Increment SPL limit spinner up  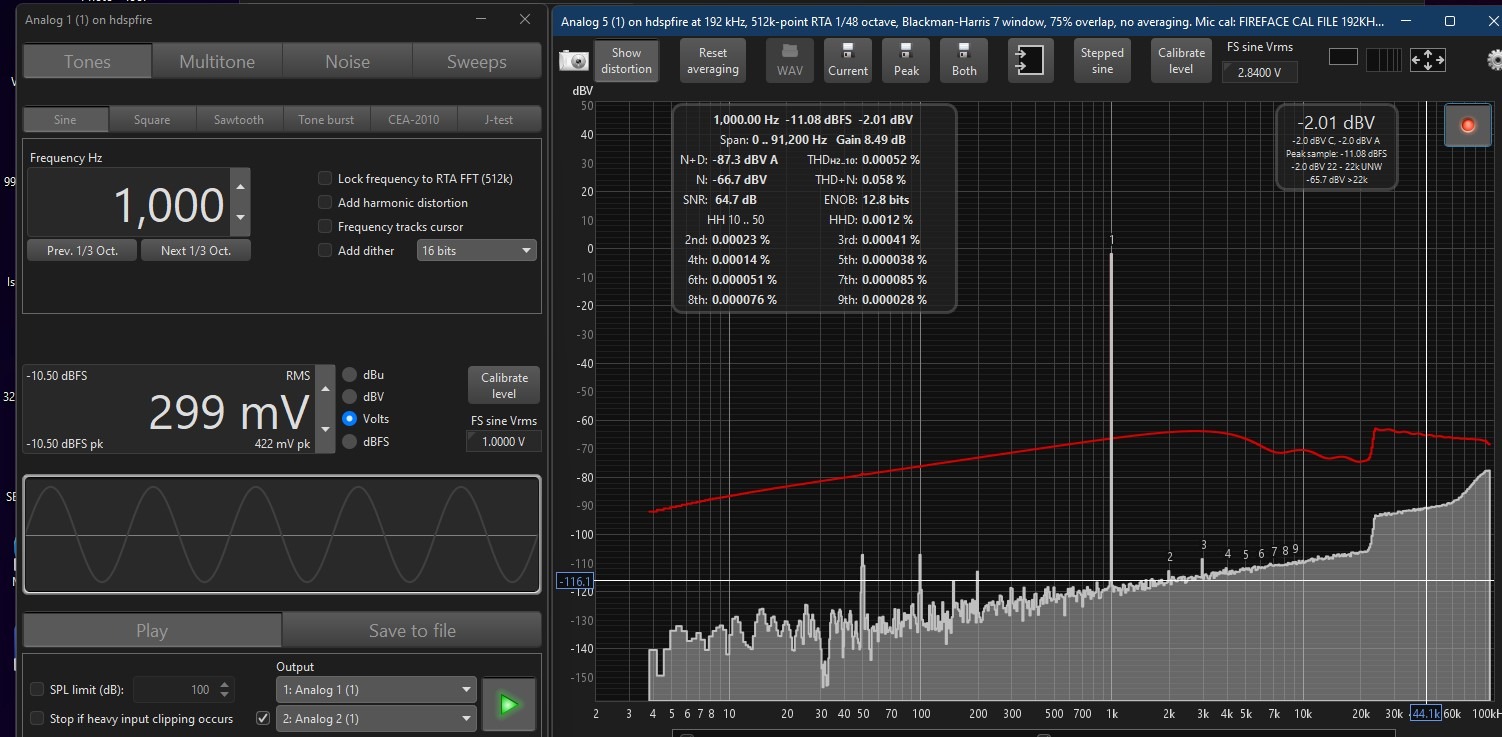pyautogui.click(x=225, y=684)
